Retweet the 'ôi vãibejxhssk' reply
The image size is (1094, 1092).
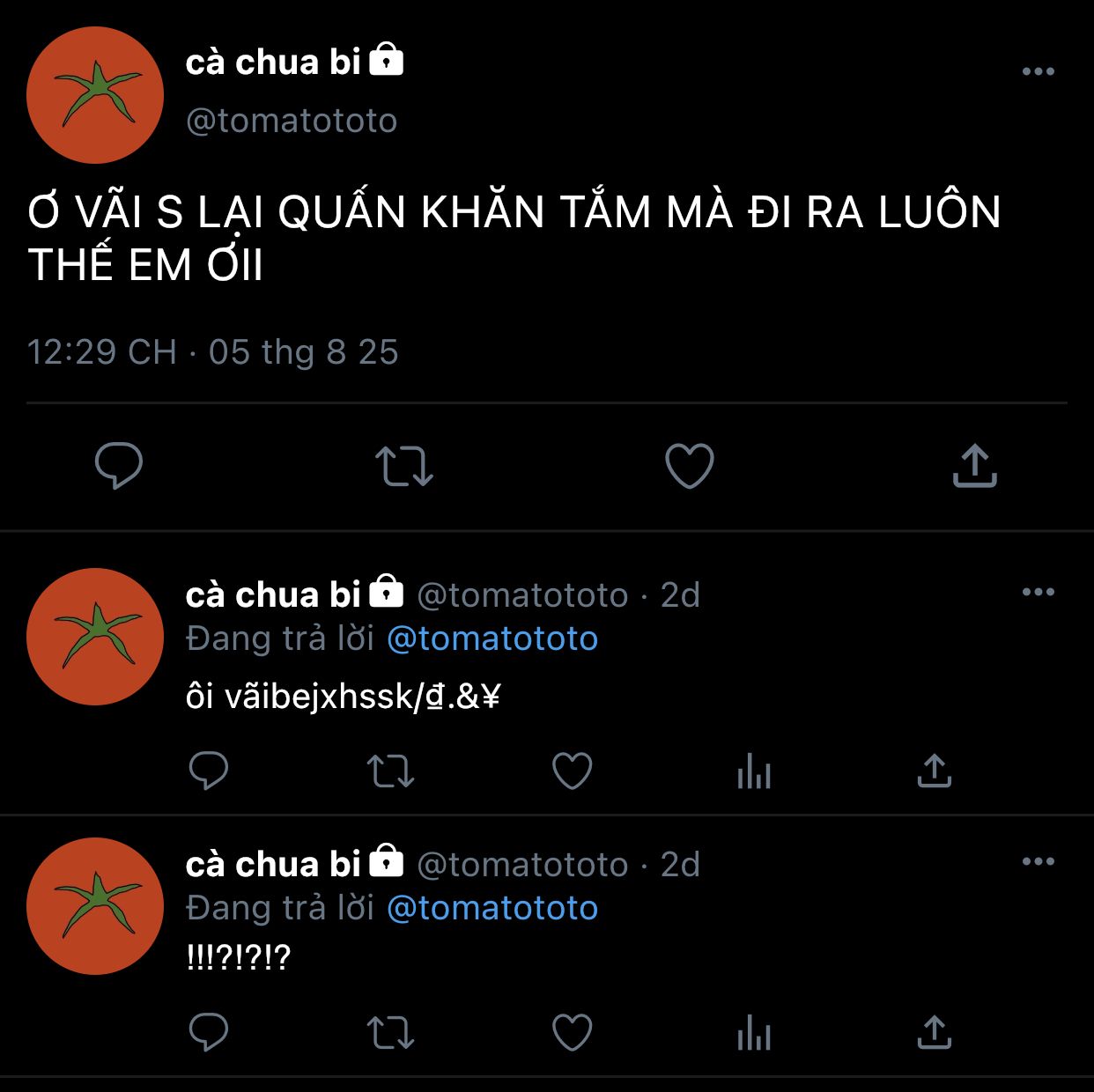click(390, 771)
